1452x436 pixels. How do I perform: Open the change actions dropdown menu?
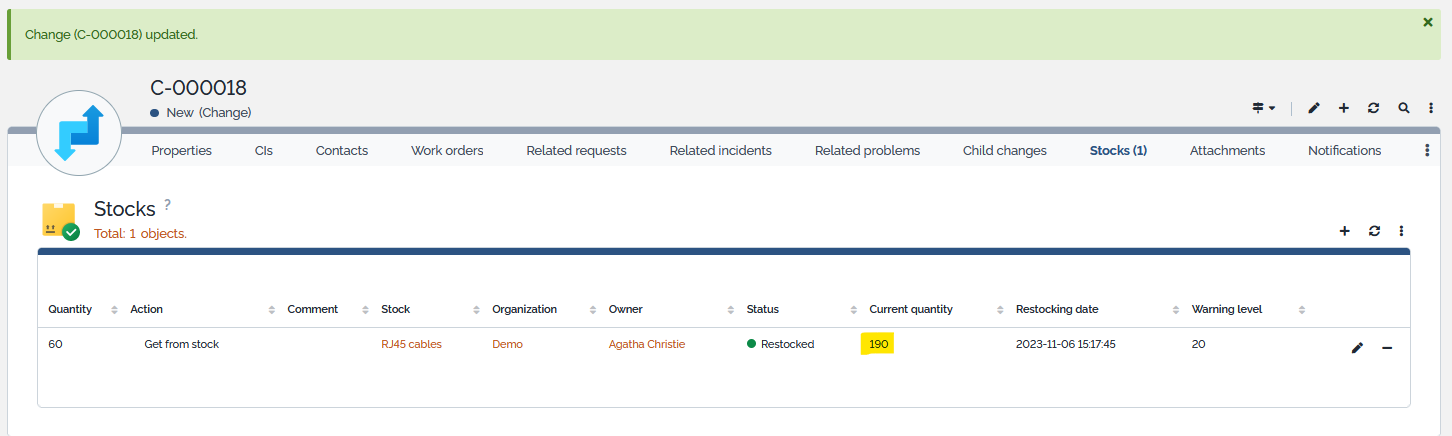[x=1263, y=108]
